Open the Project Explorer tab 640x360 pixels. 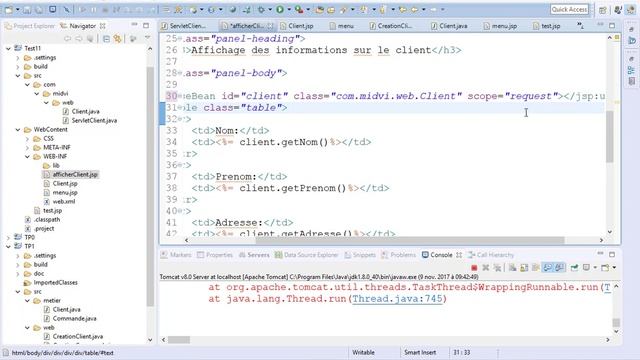pos(30,26)
